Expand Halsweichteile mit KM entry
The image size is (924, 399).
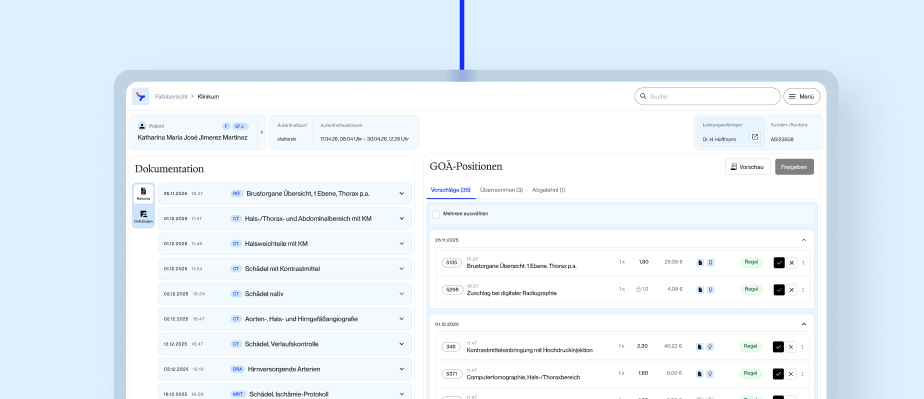pos(402,243)
